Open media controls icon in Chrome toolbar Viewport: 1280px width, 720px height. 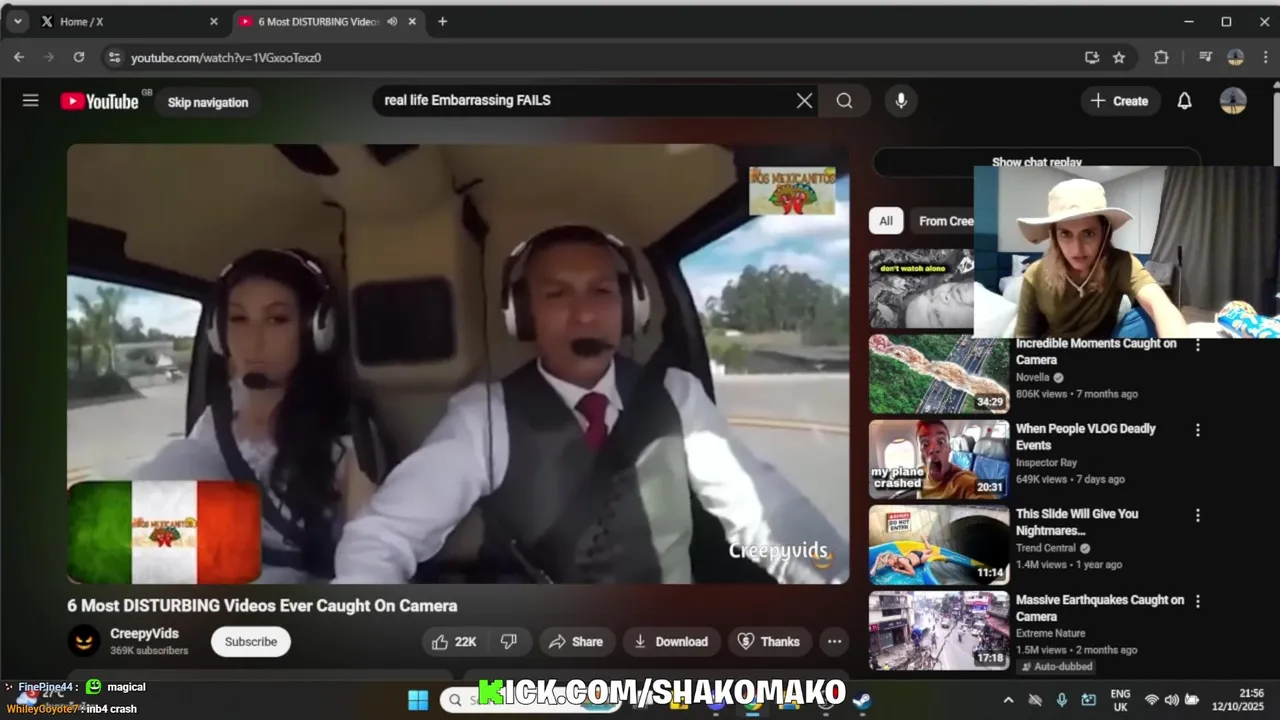click(x=1205, y=57)
